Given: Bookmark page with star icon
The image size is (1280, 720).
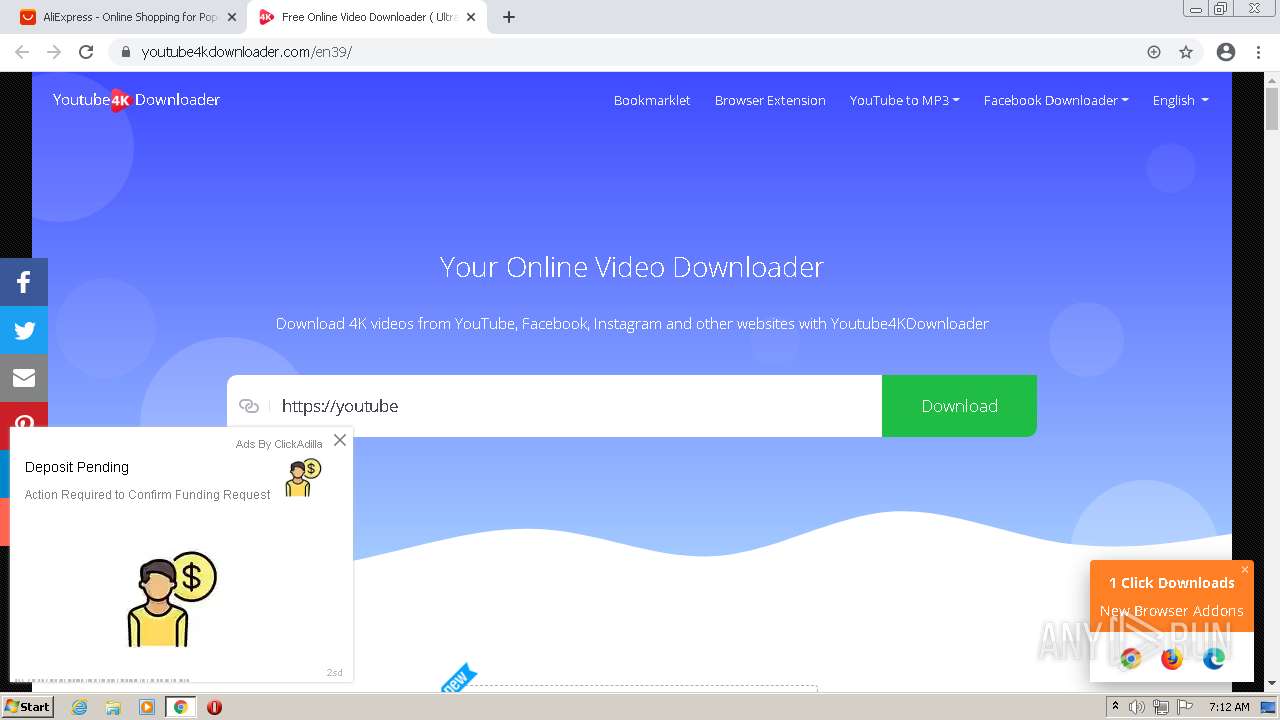Looking at the screenshot, I should [x=1186, y=52].
